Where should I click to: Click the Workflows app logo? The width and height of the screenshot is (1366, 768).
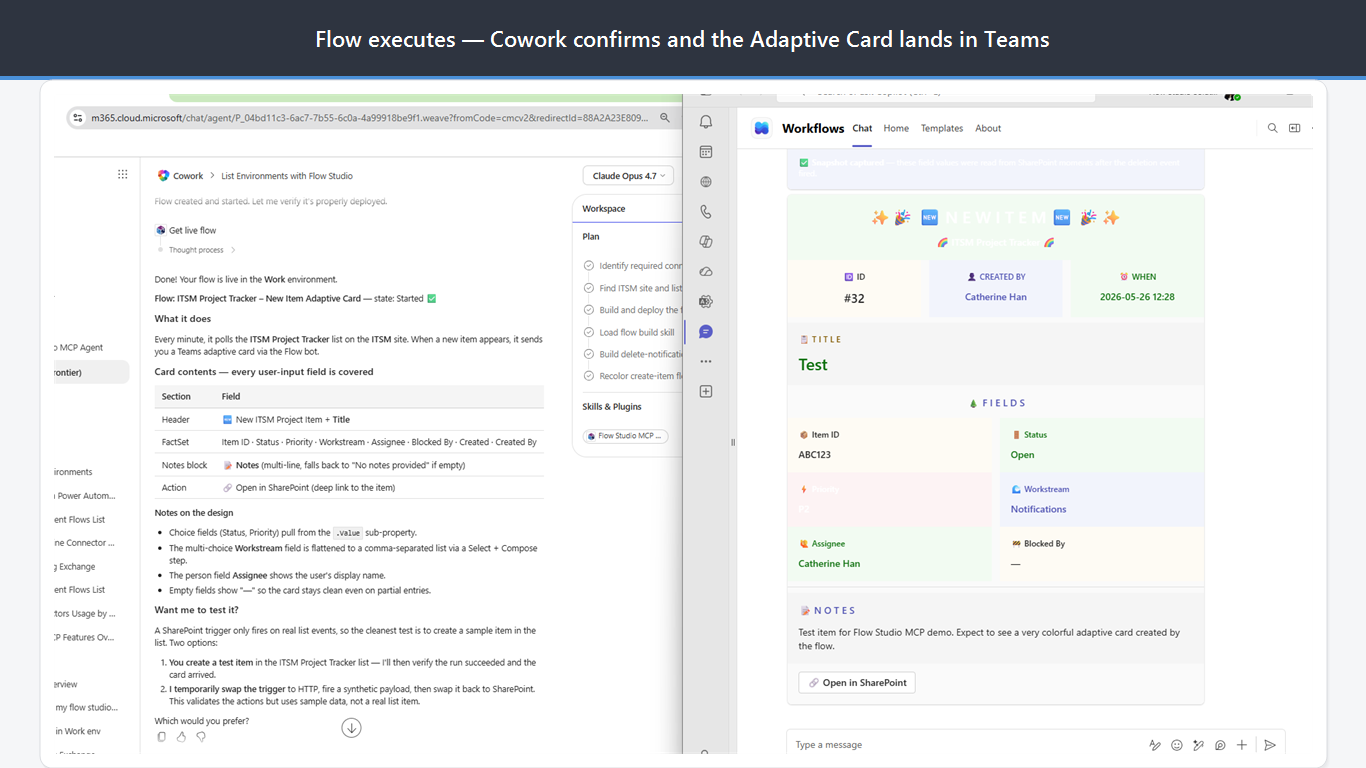(x=762, y=128)
